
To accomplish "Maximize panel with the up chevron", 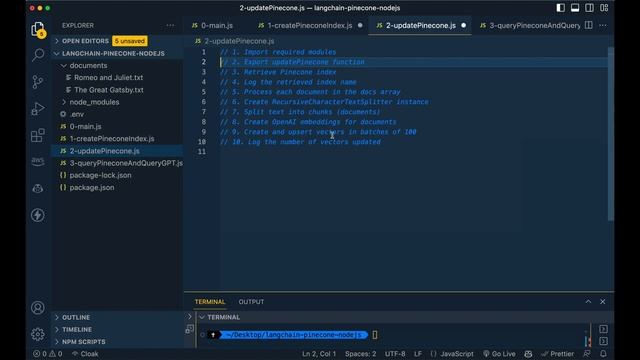I will click(x=588, y=302).
